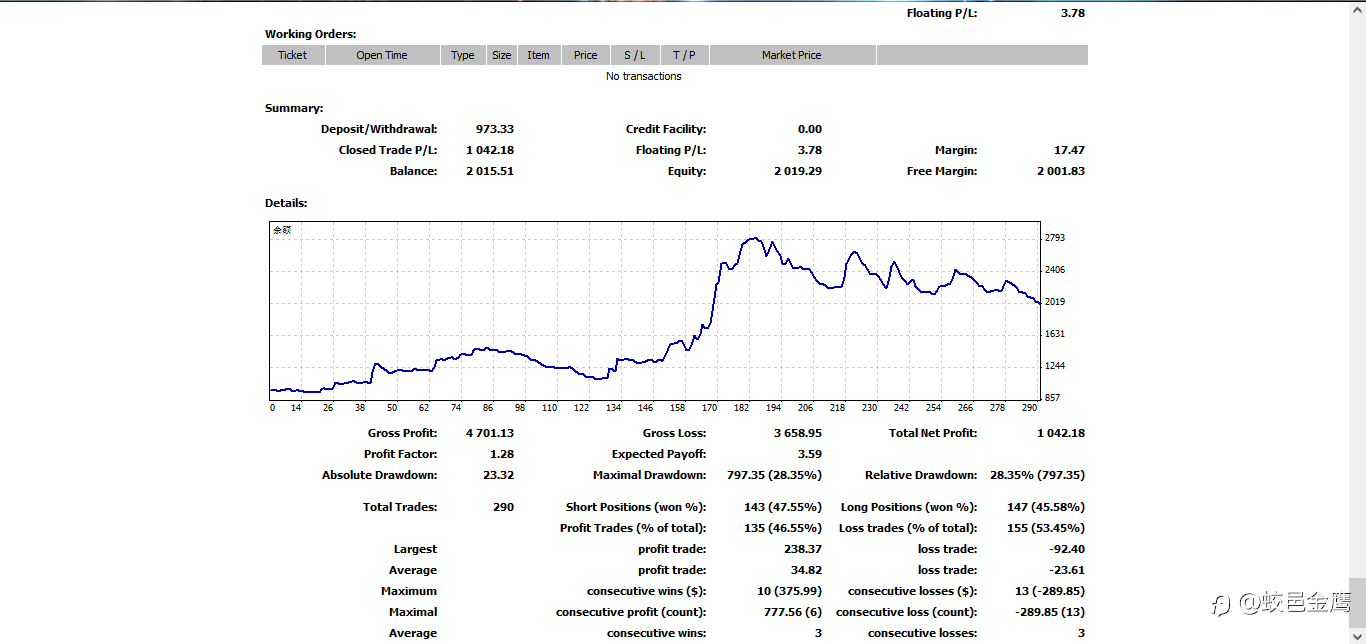Select the average loss trade value -23.61
Viewport: 1366px width, 644px height.
[x=1067, y=570]
